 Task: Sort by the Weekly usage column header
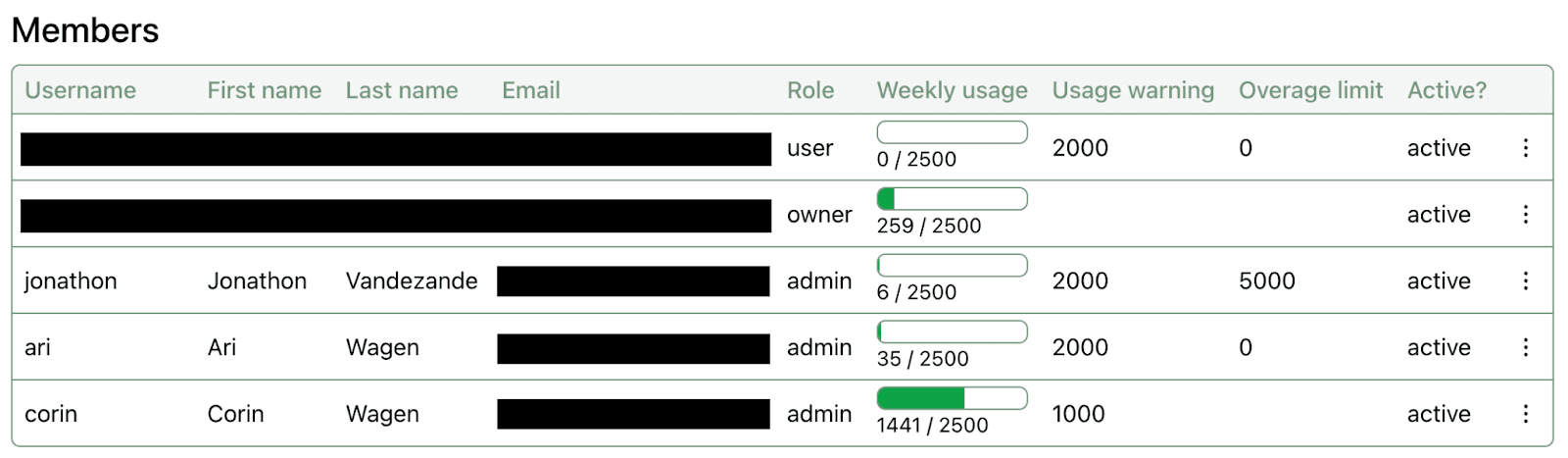(952, 90)
